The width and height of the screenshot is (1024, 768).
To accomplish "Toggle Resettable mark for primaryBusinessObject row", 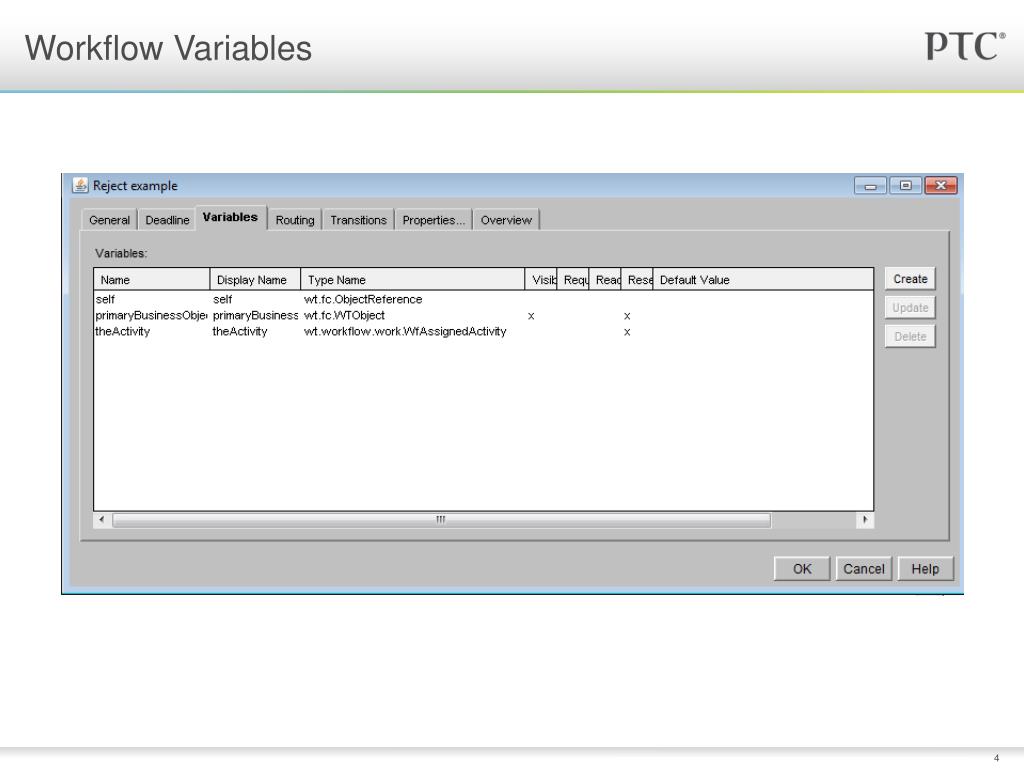I will tap(627, 315).
